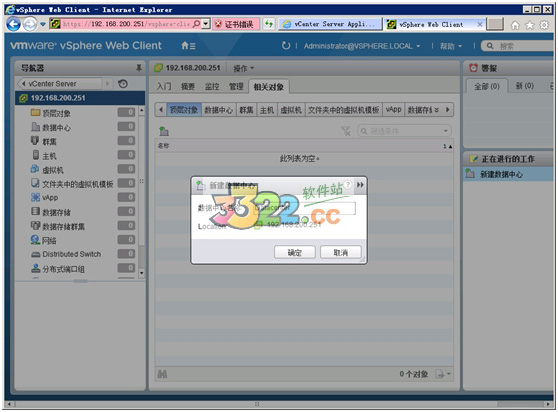Image resolution: width=558 pixels, height=412 pixels.
Task: Pin the navigator panel with pushpin icon
Action: 139,68
